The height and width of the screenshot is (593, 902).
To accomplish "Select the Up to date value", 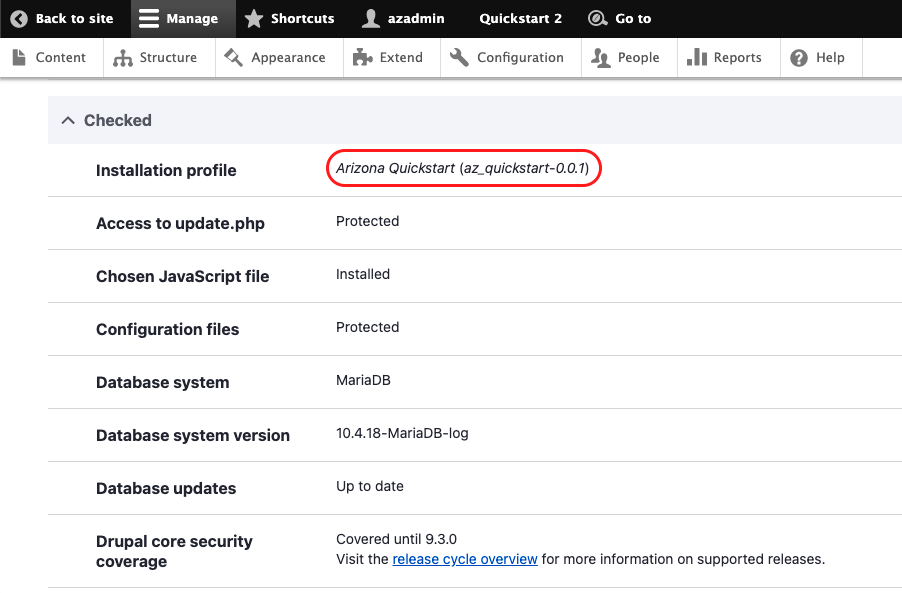I will coord(370,485).
